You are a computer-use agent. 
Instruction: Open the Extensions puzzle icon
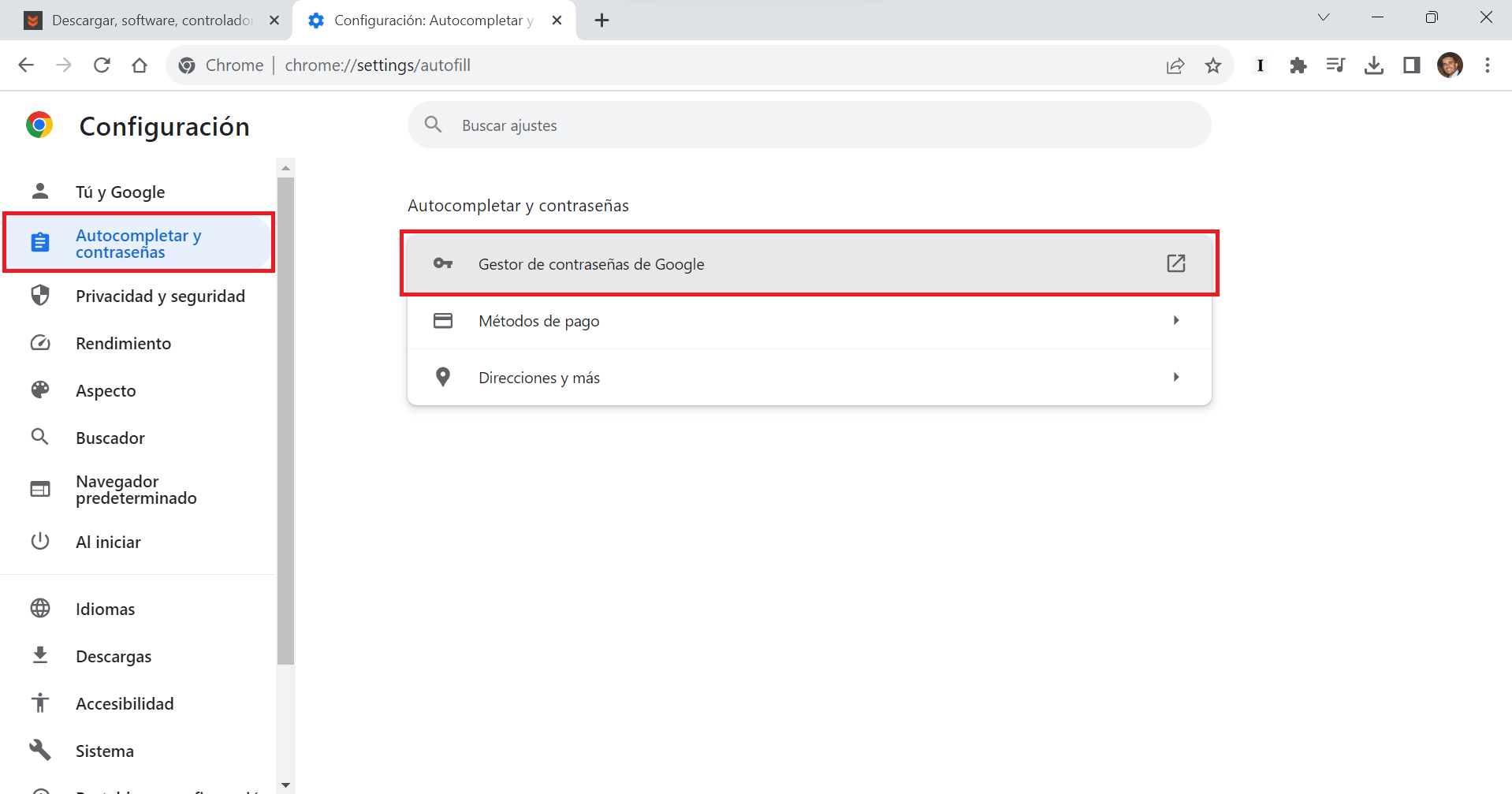(x=1298, y=65)
